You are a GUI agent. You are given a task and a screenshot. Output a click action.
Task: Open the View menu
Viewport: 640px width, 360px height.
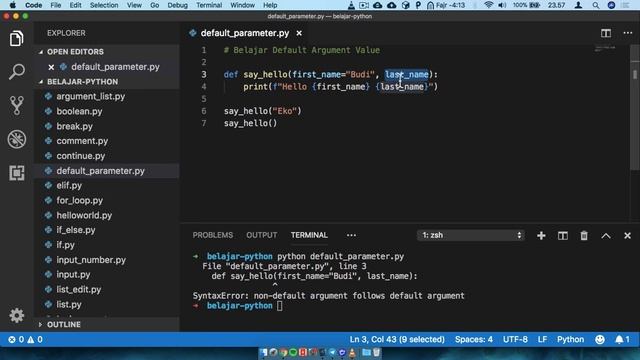point(134,5)
